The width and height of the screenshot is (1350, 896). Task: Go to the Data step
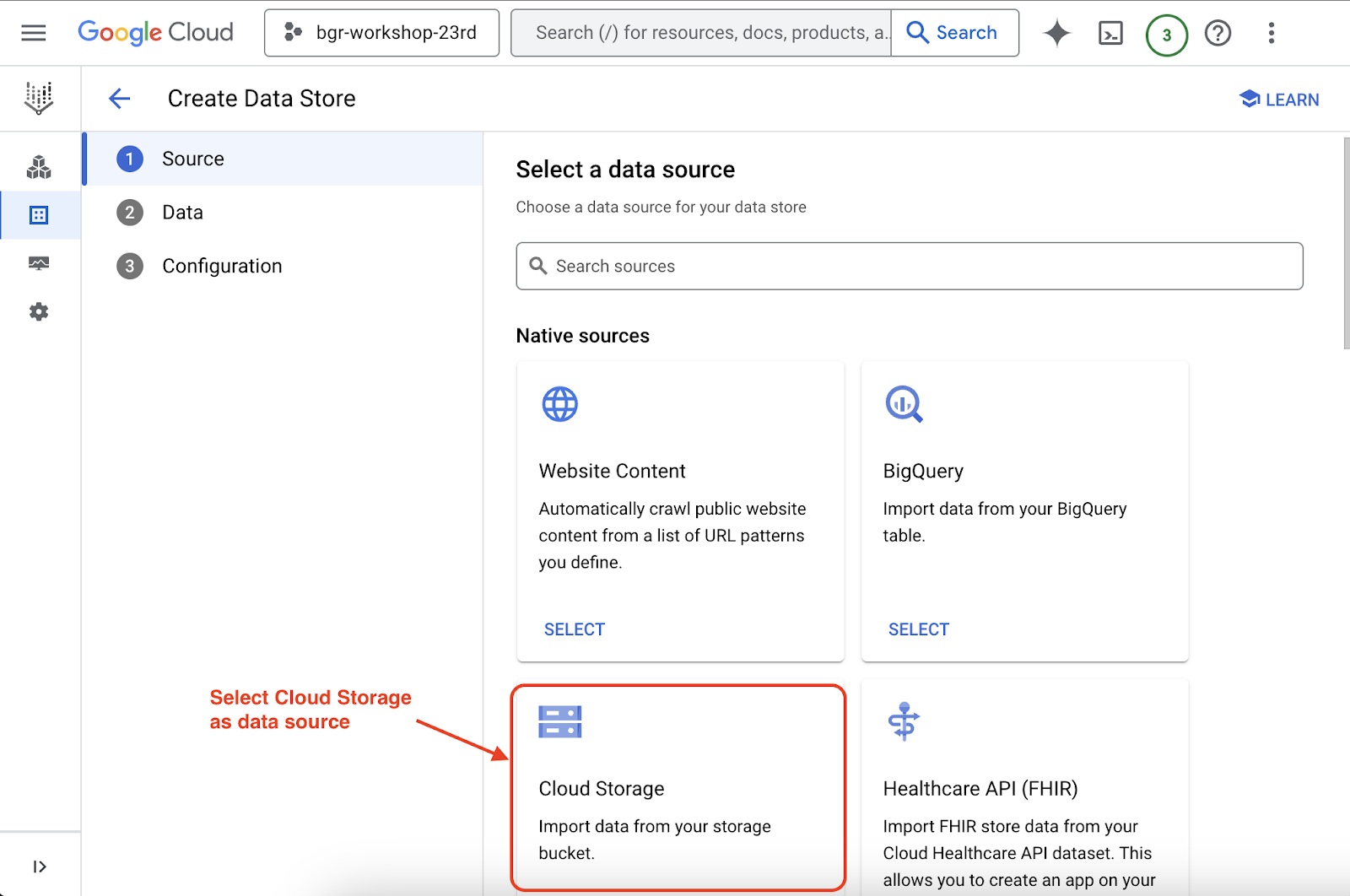[x=182, y=213]
